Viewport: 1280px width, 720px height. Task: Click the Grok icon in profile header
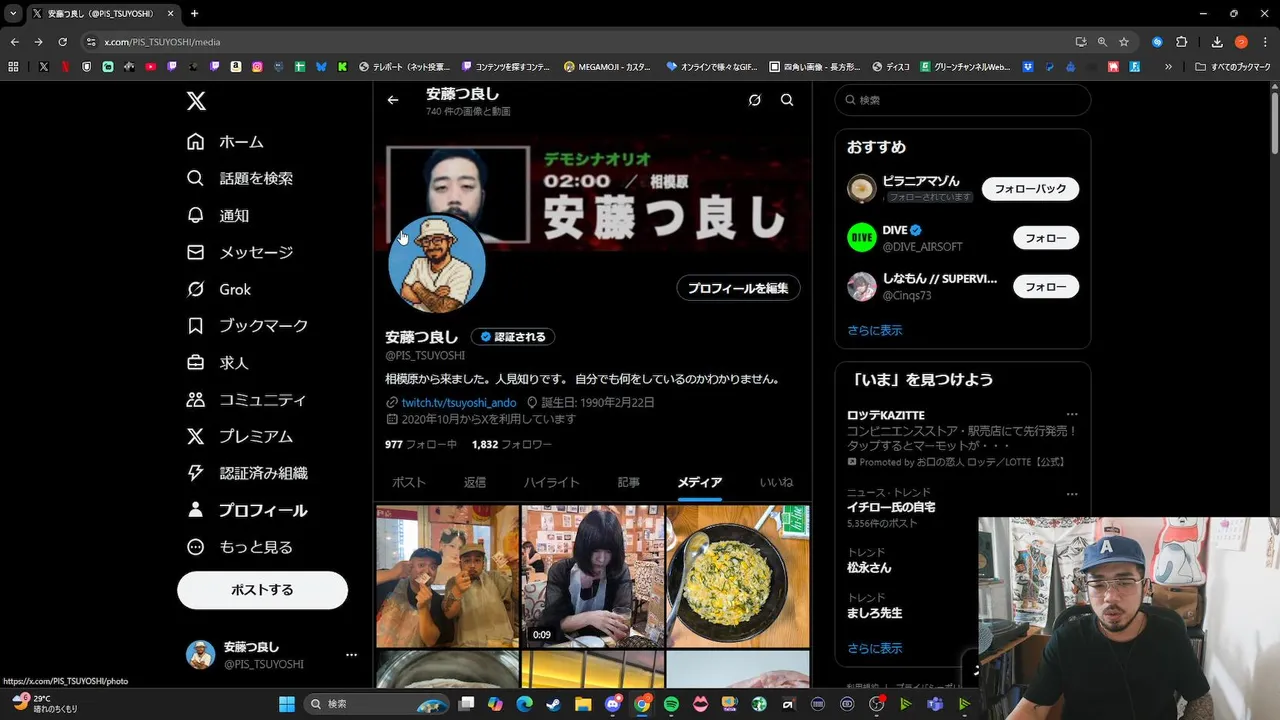point(755,100)
